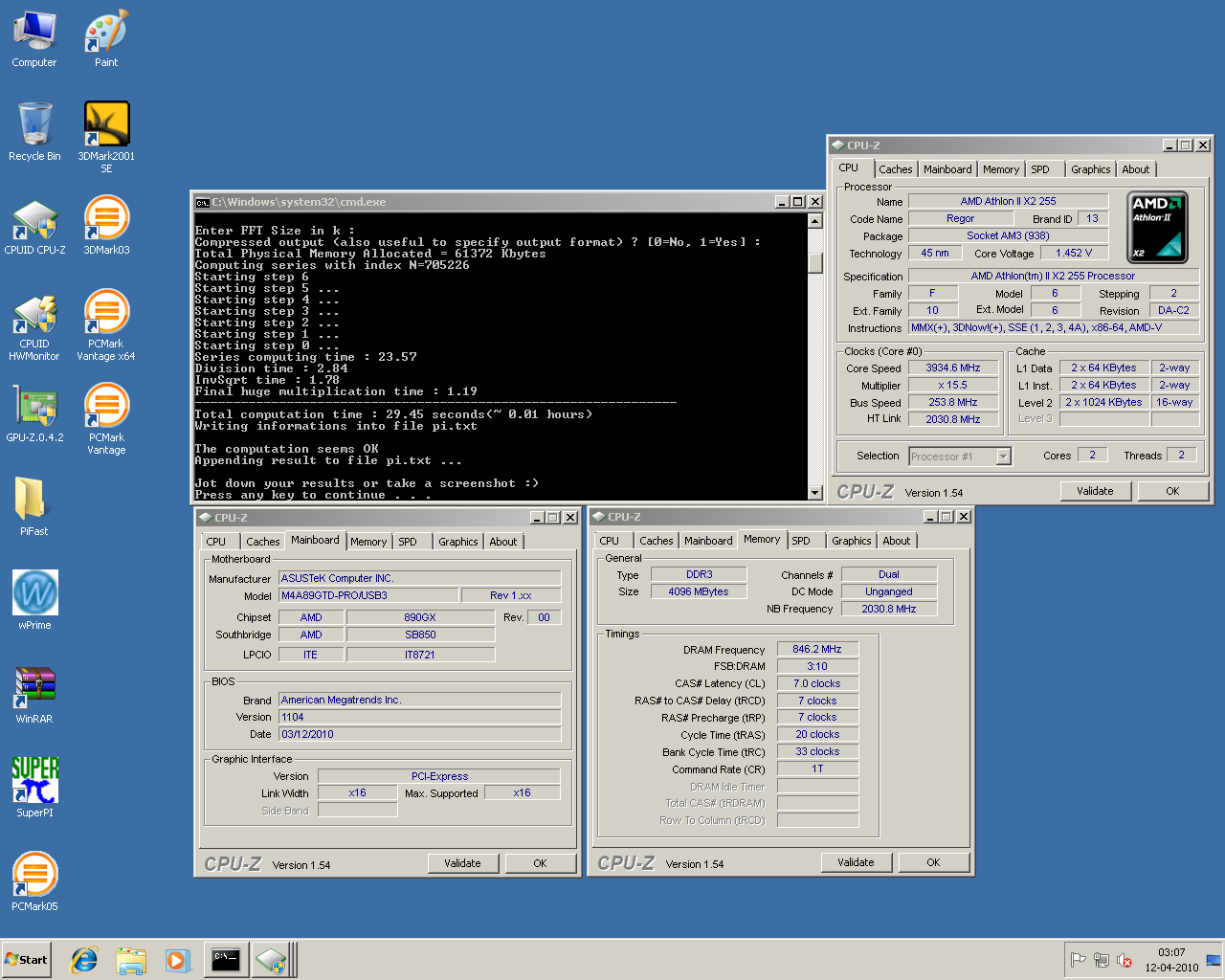Click OK in the Memory CPU-Z window
1225x980 pixels.
tap(933, 862)
